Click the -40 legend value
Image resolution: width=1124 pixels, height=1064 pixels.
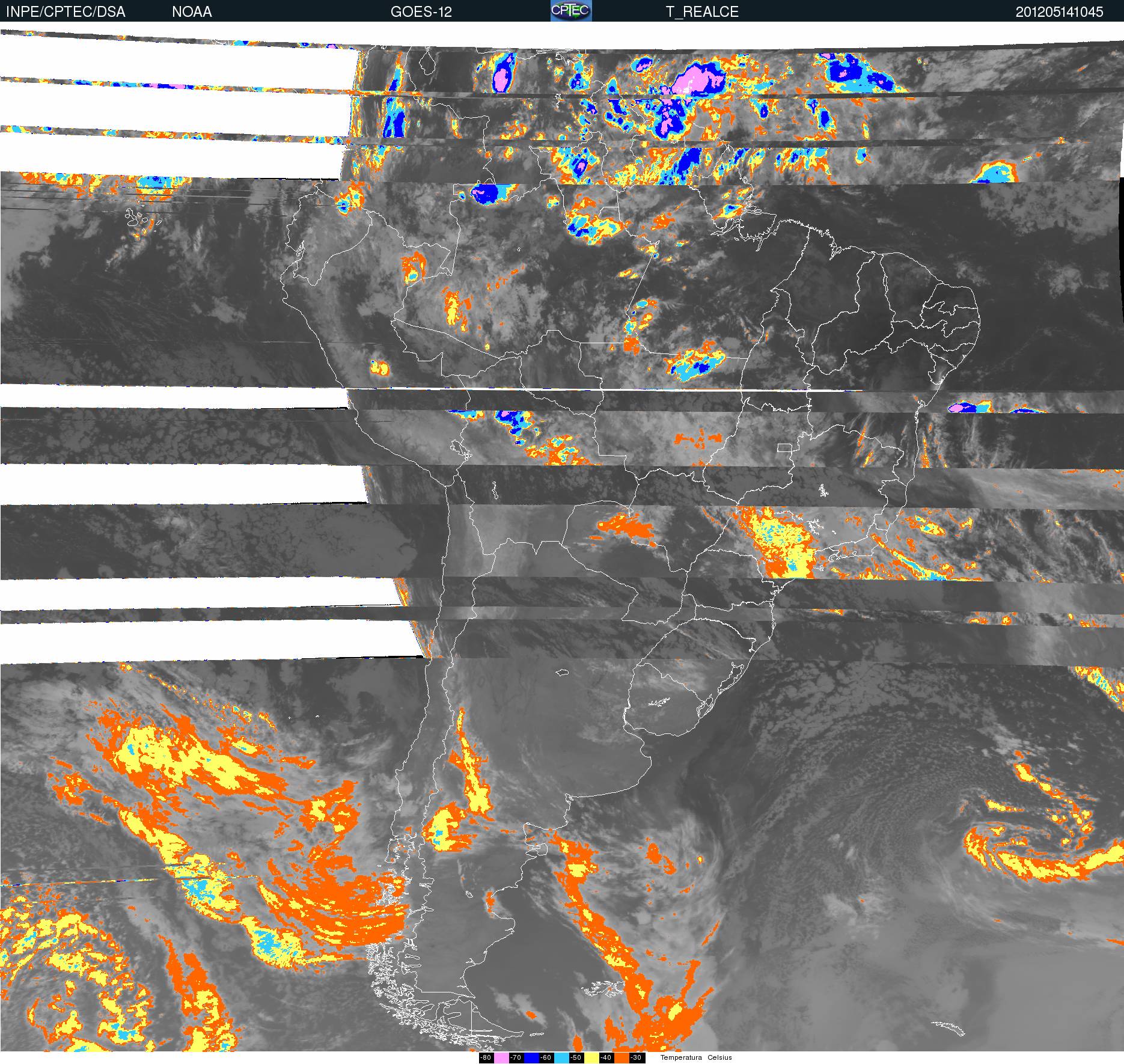coord(606,1058)
